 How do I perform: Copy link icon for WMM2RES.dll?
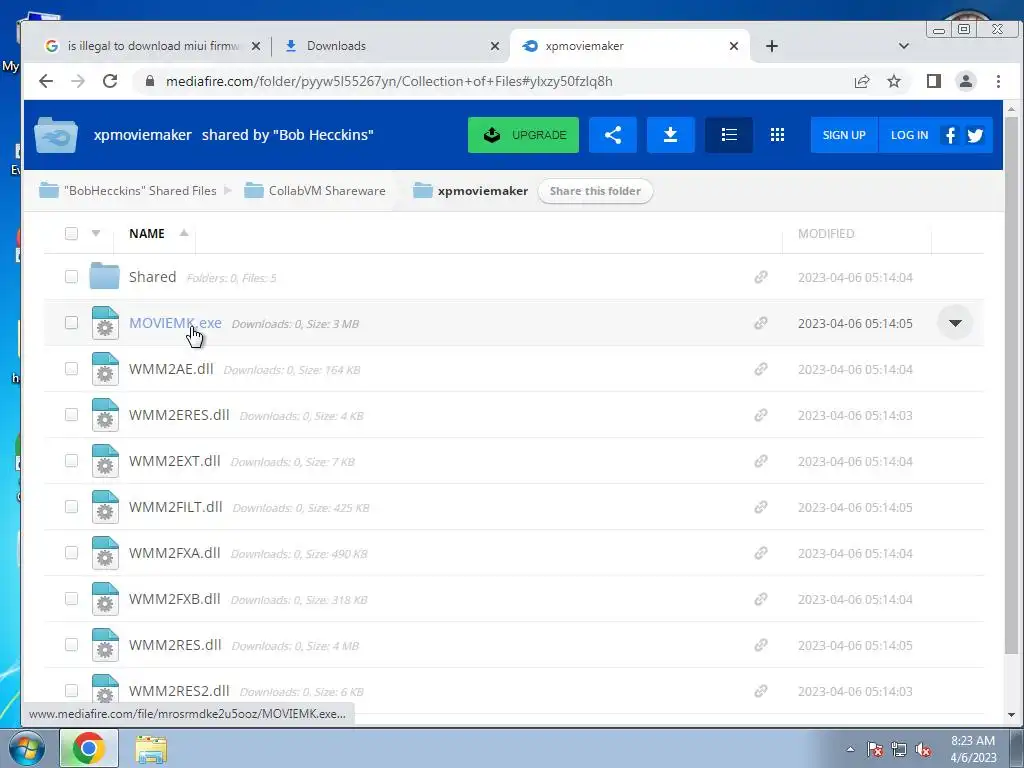pyautogui.click(x=761, y=645)
